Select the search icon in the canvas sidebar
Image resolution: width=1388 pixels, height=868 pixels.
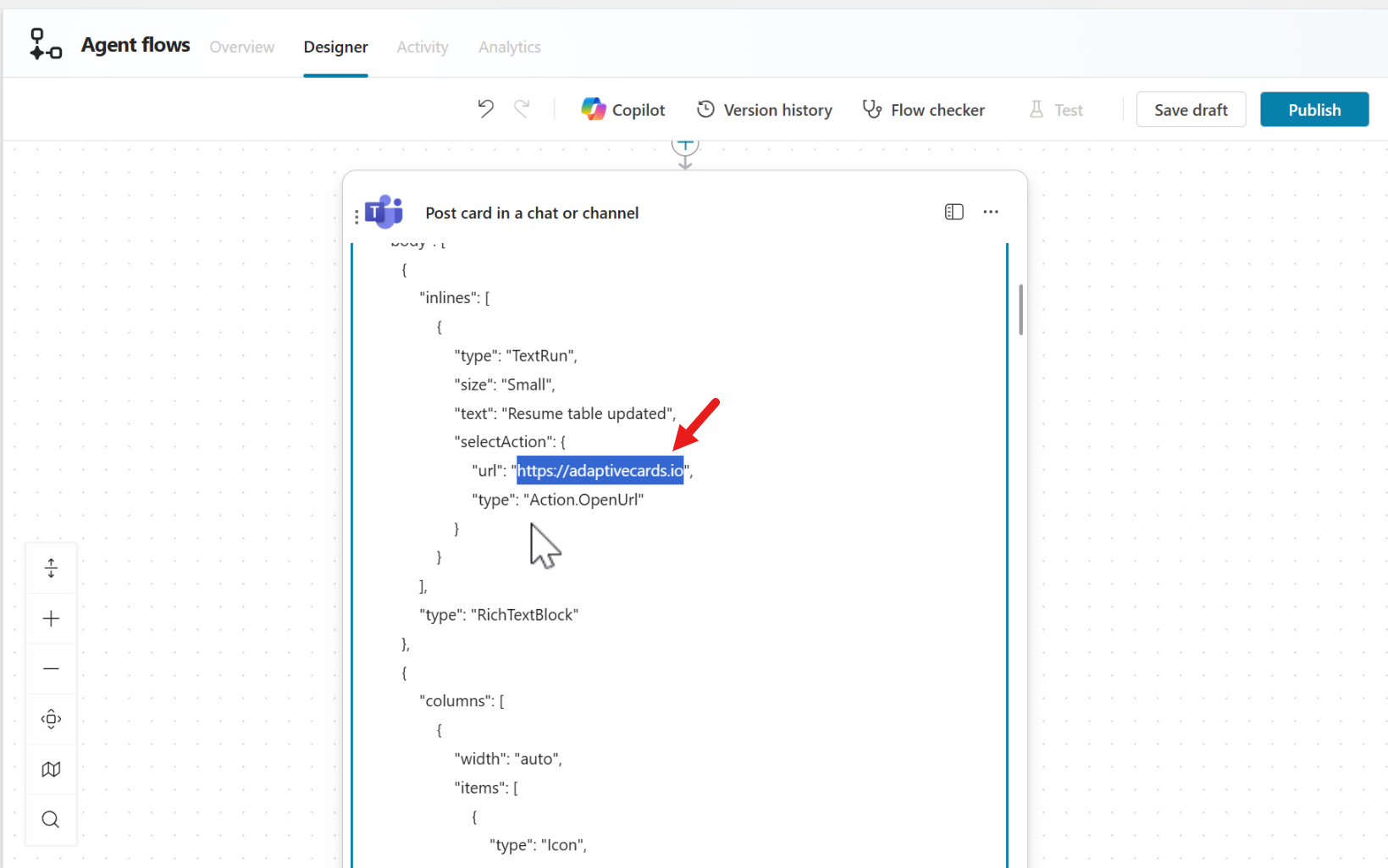click(x=51, y=819)
